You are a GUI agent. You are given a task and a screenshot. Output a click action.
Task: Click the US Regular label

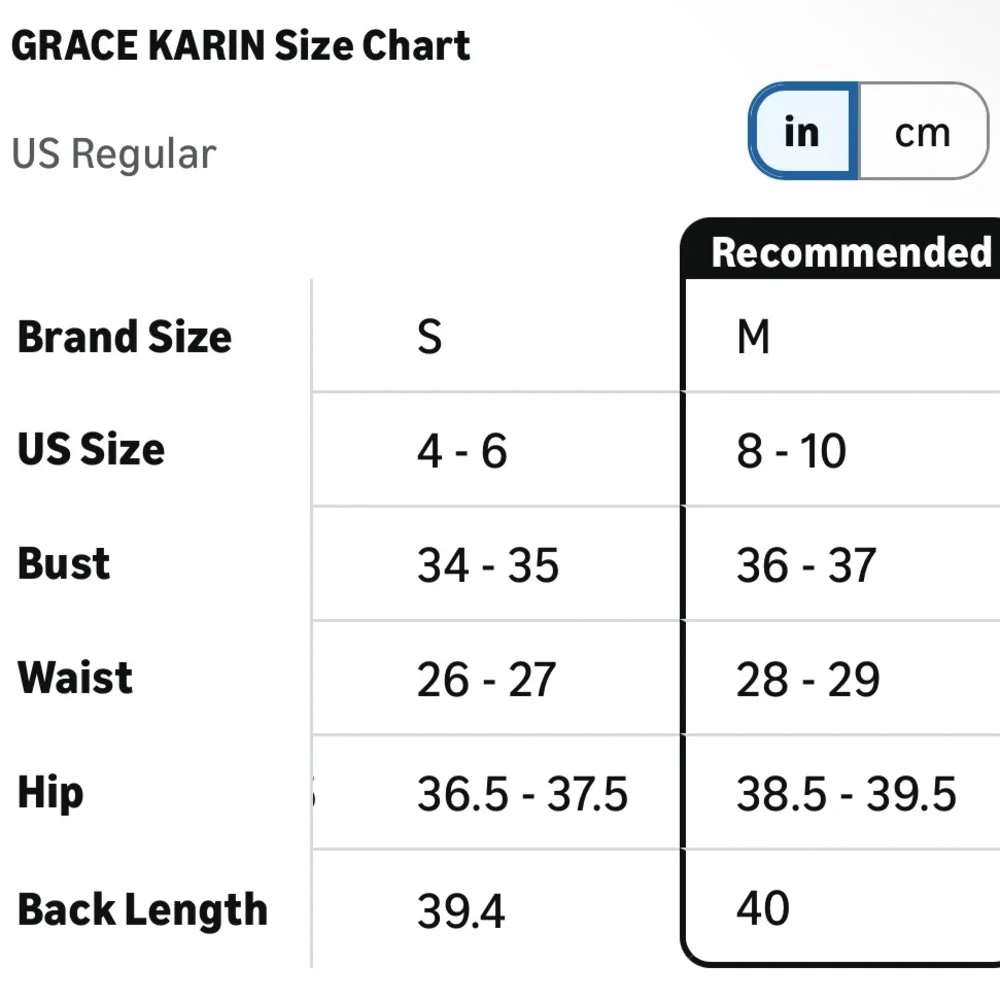[x=115, y=153]
